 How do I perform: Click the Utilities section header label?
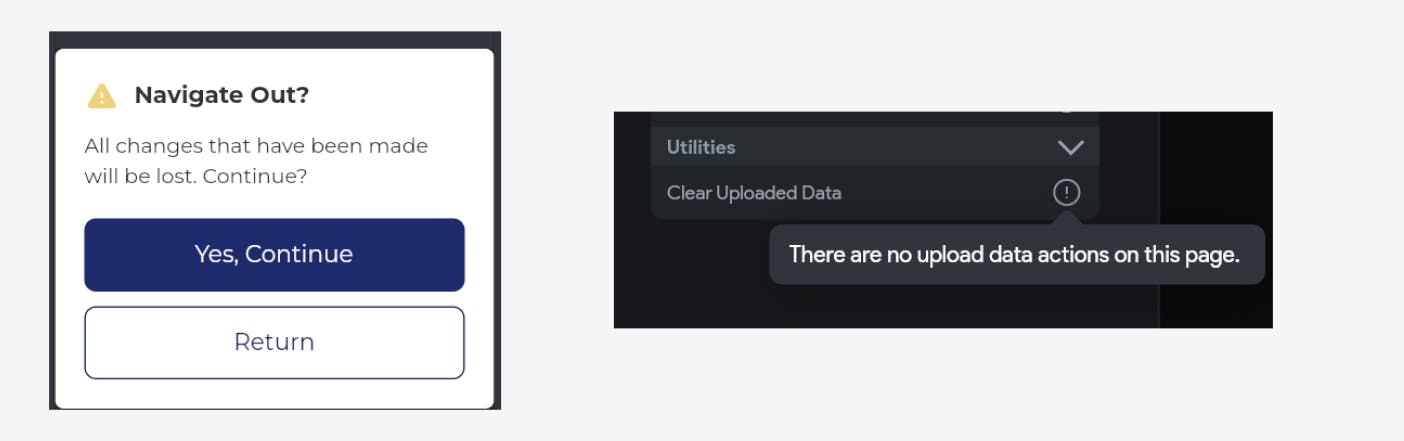(701, 147)
